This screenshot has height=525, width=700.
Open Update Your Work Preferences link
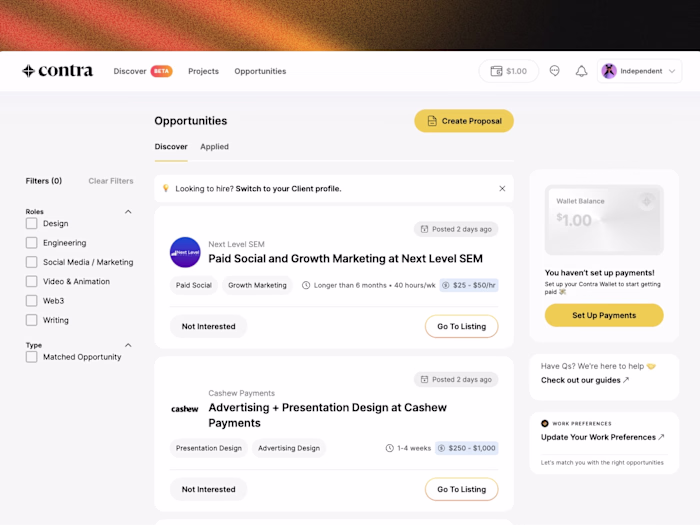click(603, 437)
